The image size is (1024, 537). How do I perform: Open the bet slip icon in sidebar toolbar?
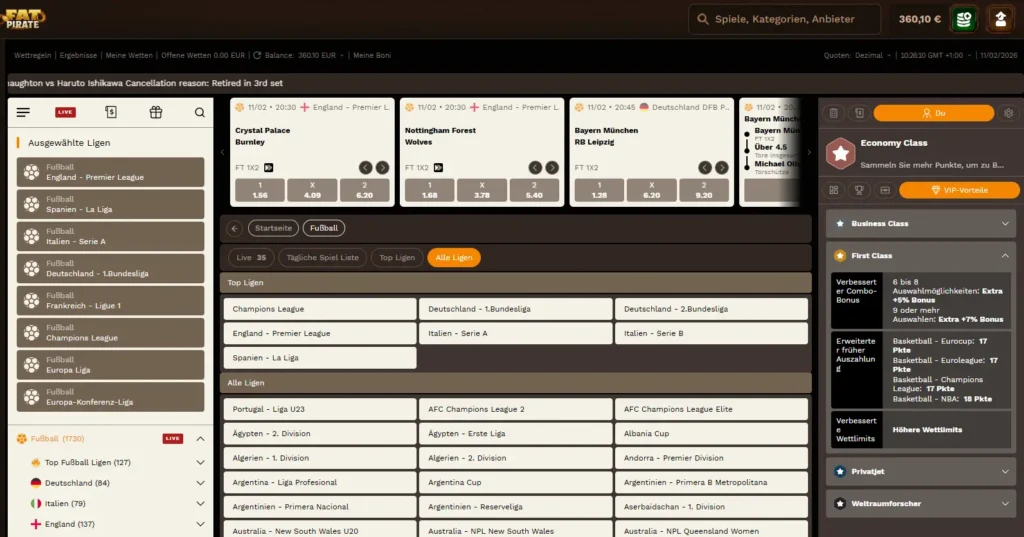[x=111, y=112]
